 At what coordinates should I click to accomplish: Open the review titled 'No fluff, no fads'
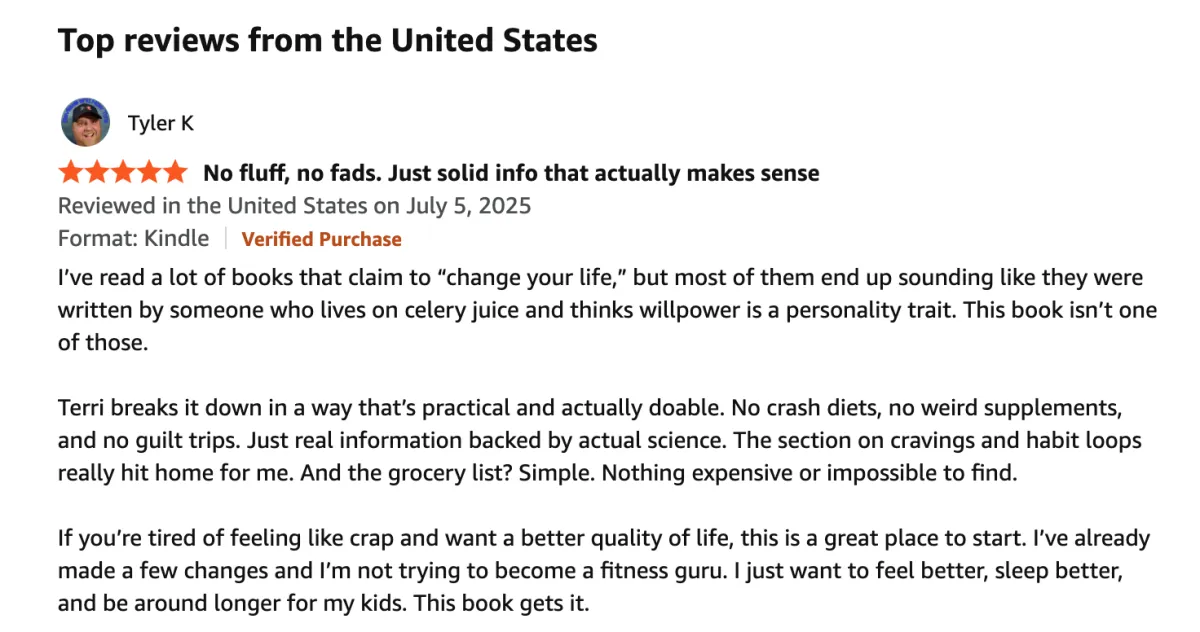pyautogui.click(x=511, y=173)
